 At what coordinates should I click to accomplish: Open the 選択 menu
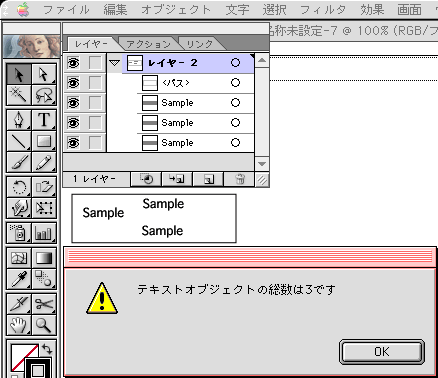pyautogui.click(x=274, y=9)
